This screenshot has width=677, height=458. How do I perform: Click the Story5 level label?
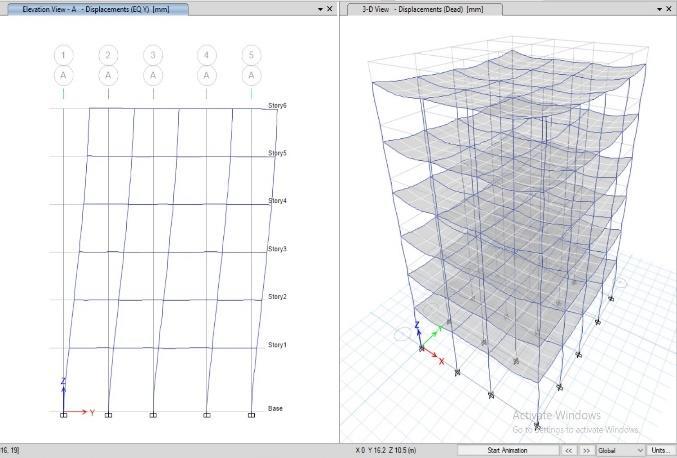(x=277, y=153)
